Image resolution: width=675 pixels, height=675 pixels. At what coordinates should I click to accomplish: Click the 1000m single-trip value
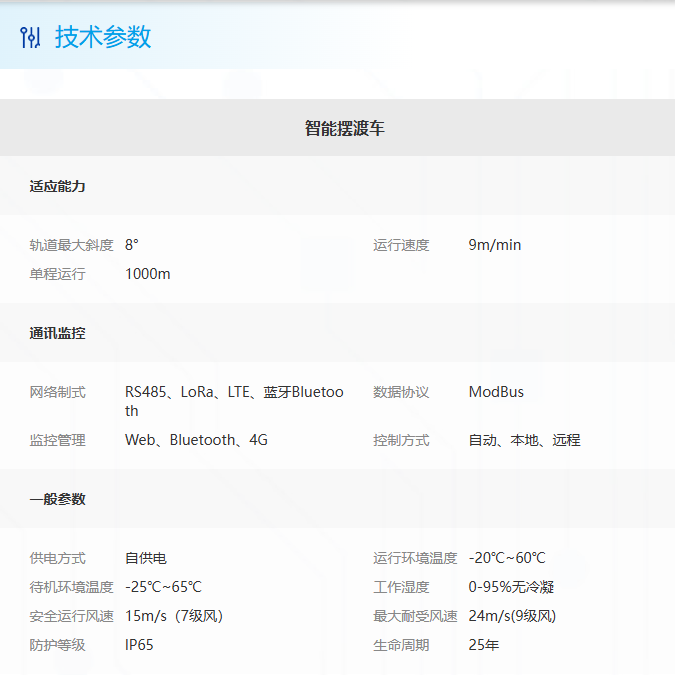pos(147,274)
